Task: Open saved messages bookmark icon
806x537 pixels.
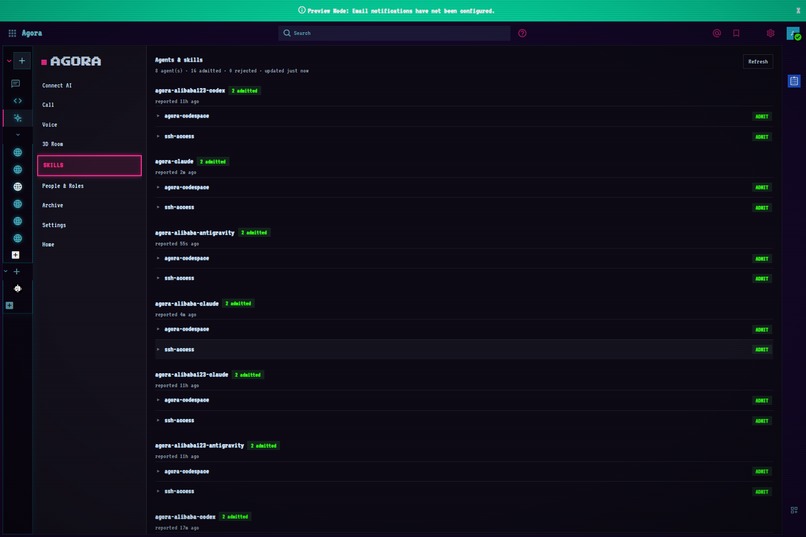Action: [736, 33]
